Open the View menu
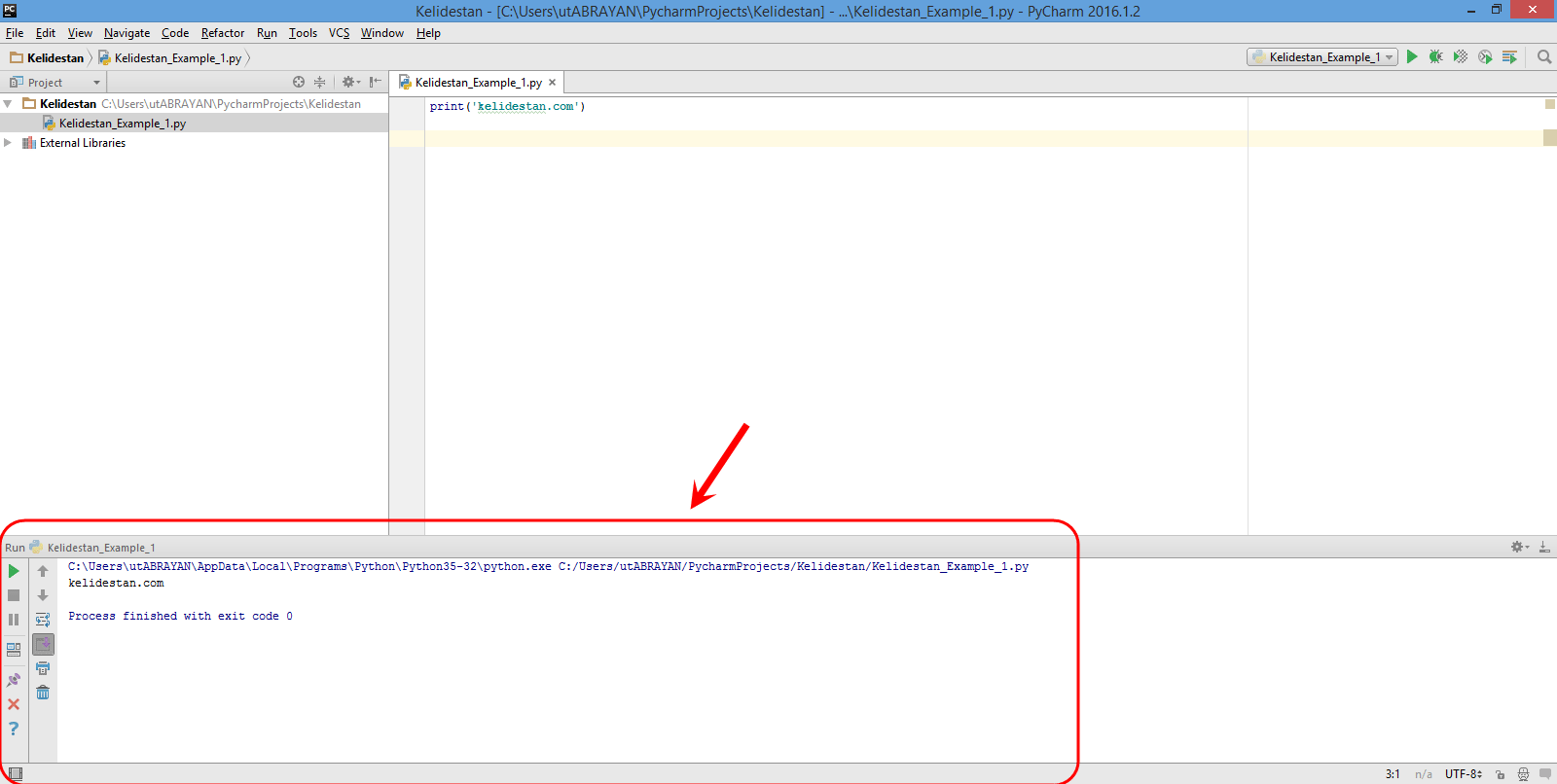 coord(80,33)
